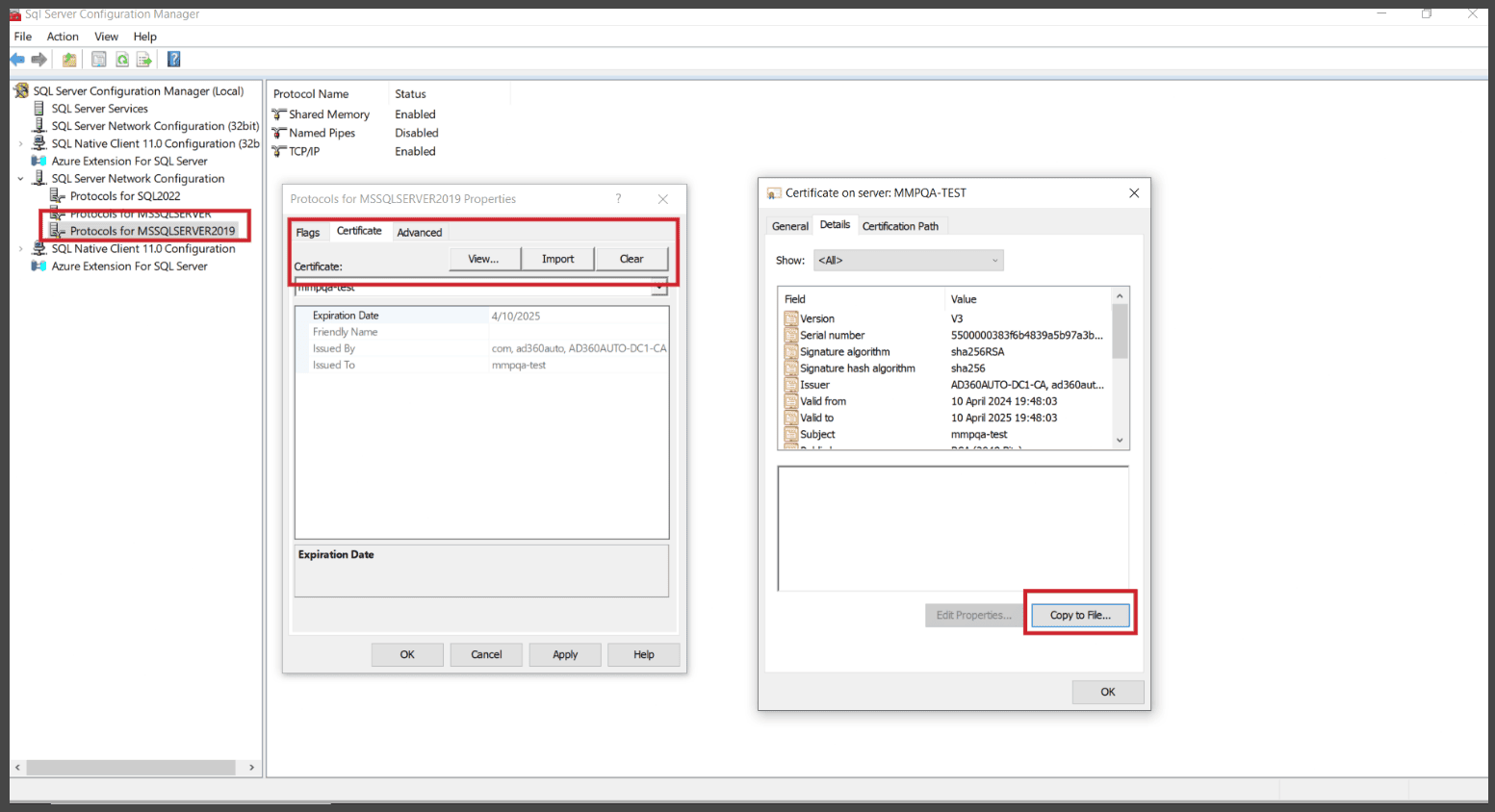
Task: Click the Copy to File button
Action: 1079,615
